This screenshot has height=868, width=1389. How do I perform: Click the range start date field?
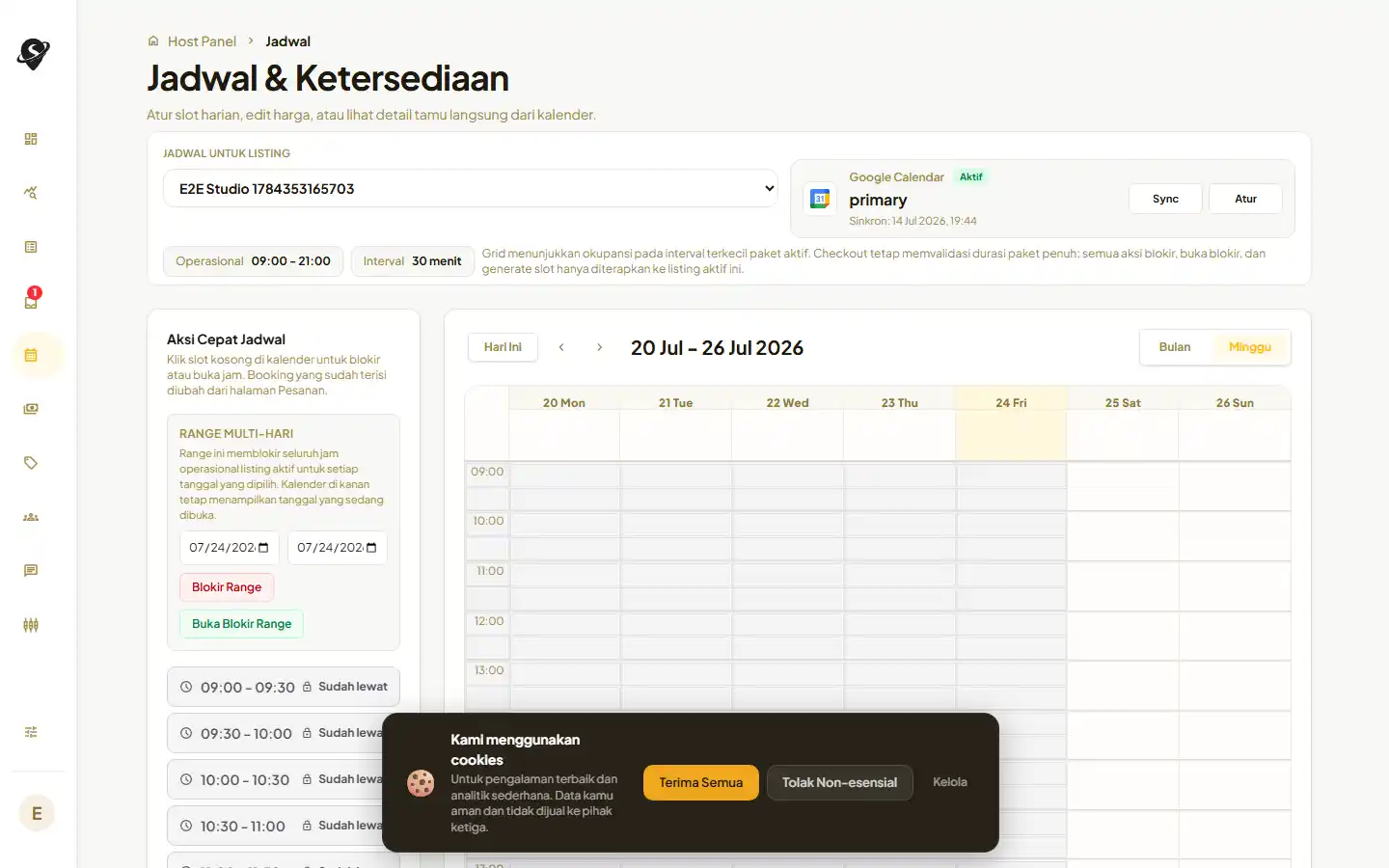pos(230,548)
